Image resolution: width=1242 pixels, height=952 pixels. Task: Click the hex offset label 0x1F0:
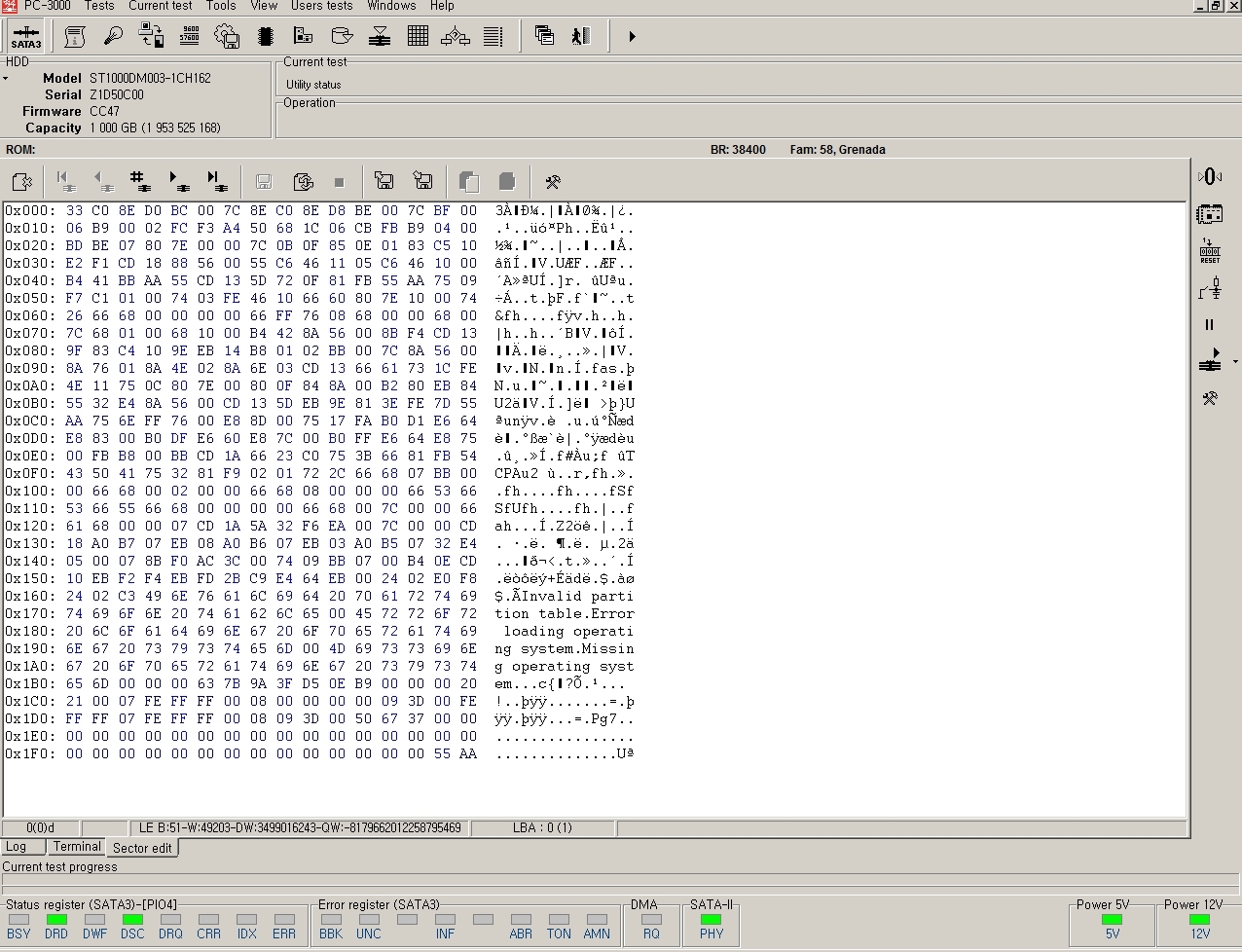[30, 753]
